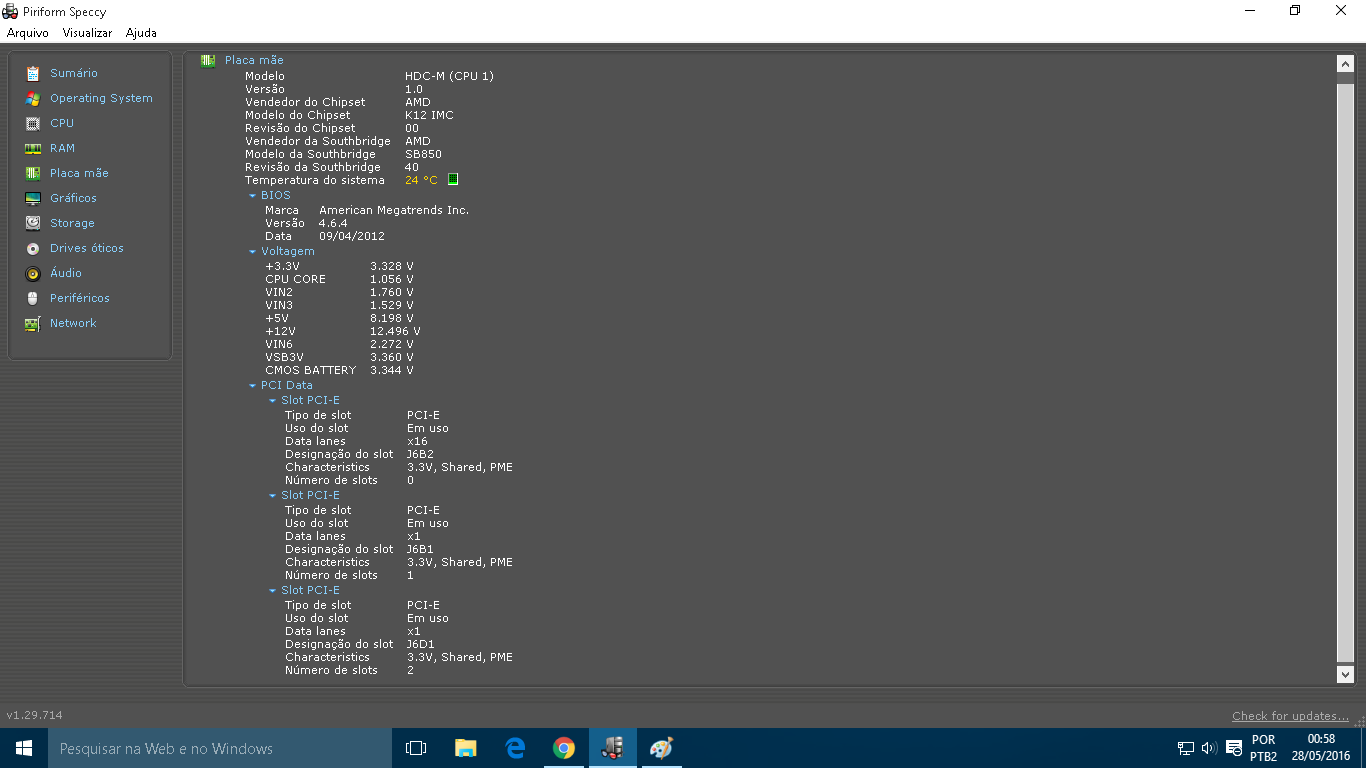
Task: Collapse the BIOS section
Action: click(x=253, y=196)
